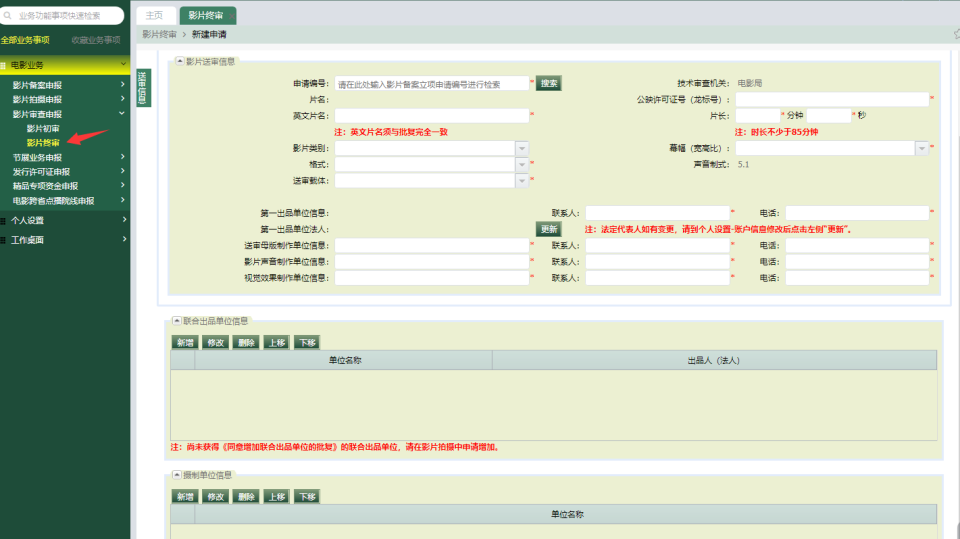The image size is (960, 539).
Task: Open the 幕幅（宽高比）dropdown arrow
Action: [921, 148]
